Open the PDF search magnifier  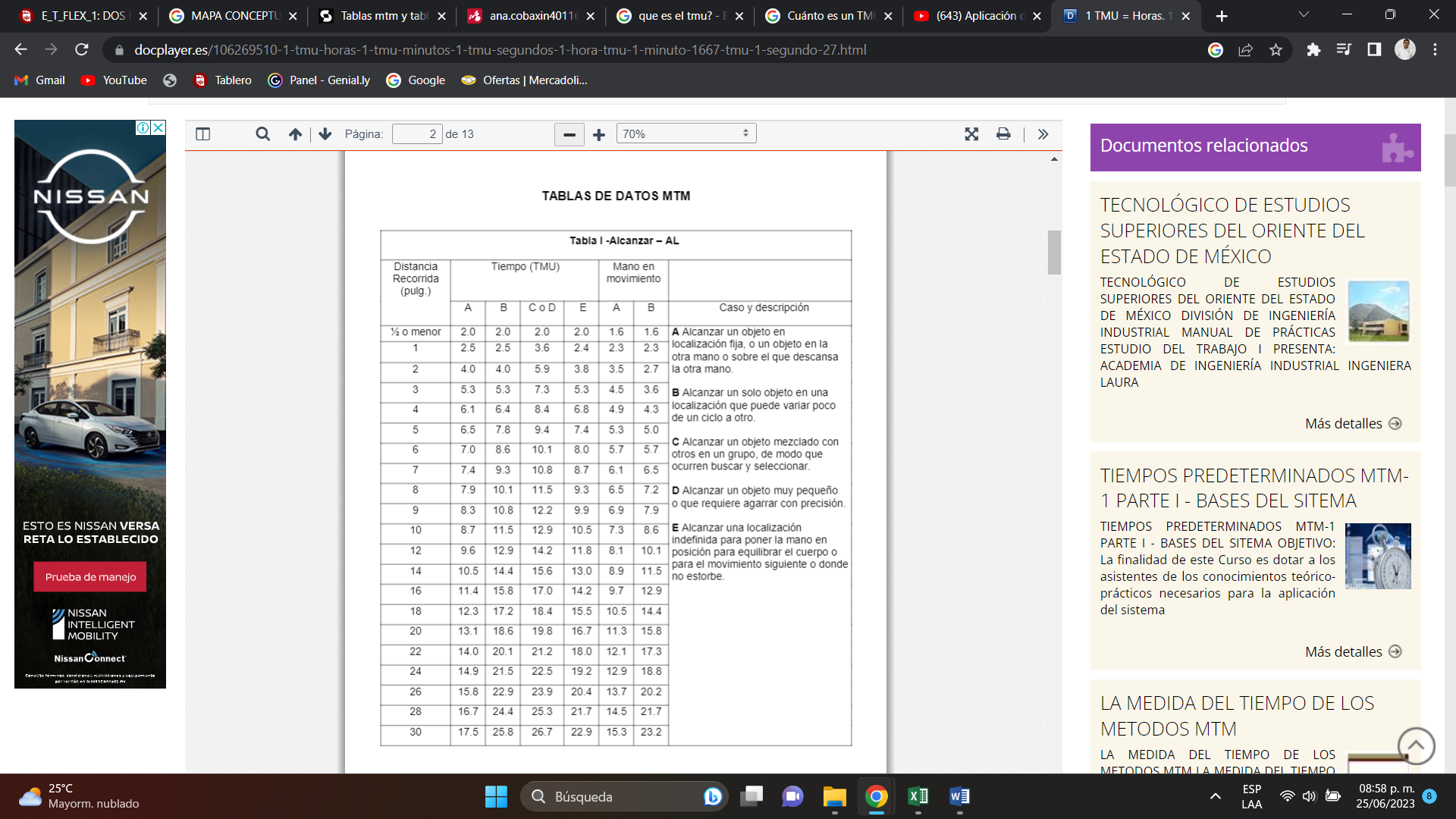tap(262, 134)
